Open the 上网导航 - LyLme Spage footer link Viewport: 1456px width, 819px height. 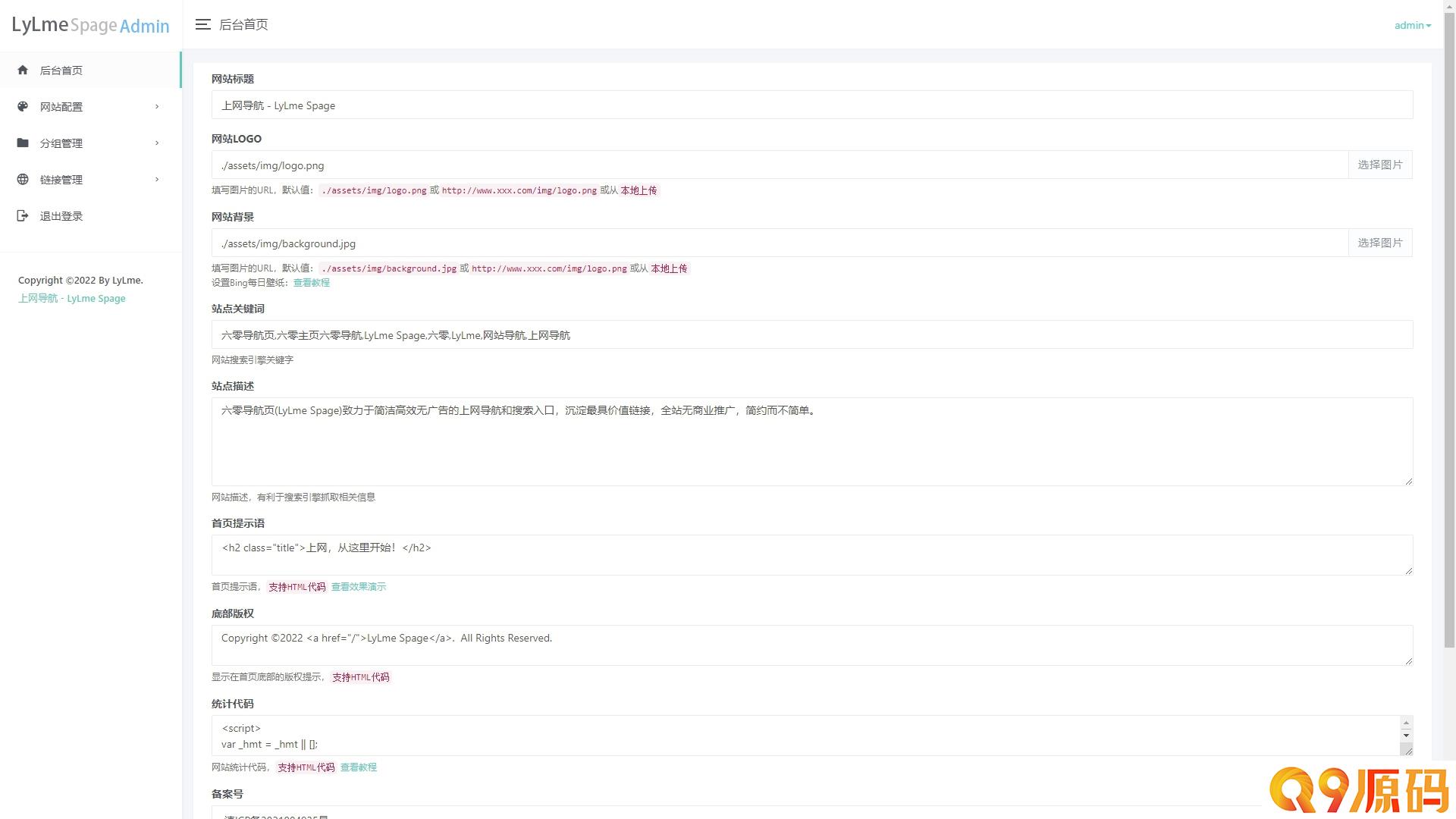click(x=72, y=298)
